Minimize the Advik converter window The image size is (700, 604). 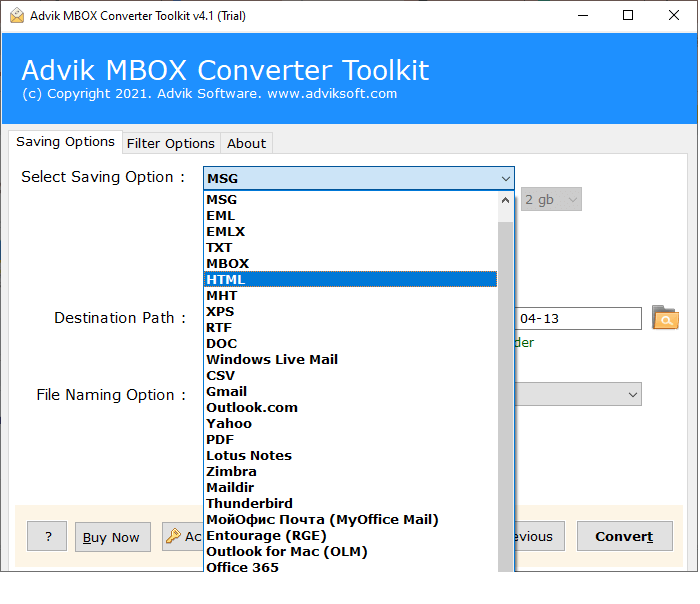tap(583, 16)
